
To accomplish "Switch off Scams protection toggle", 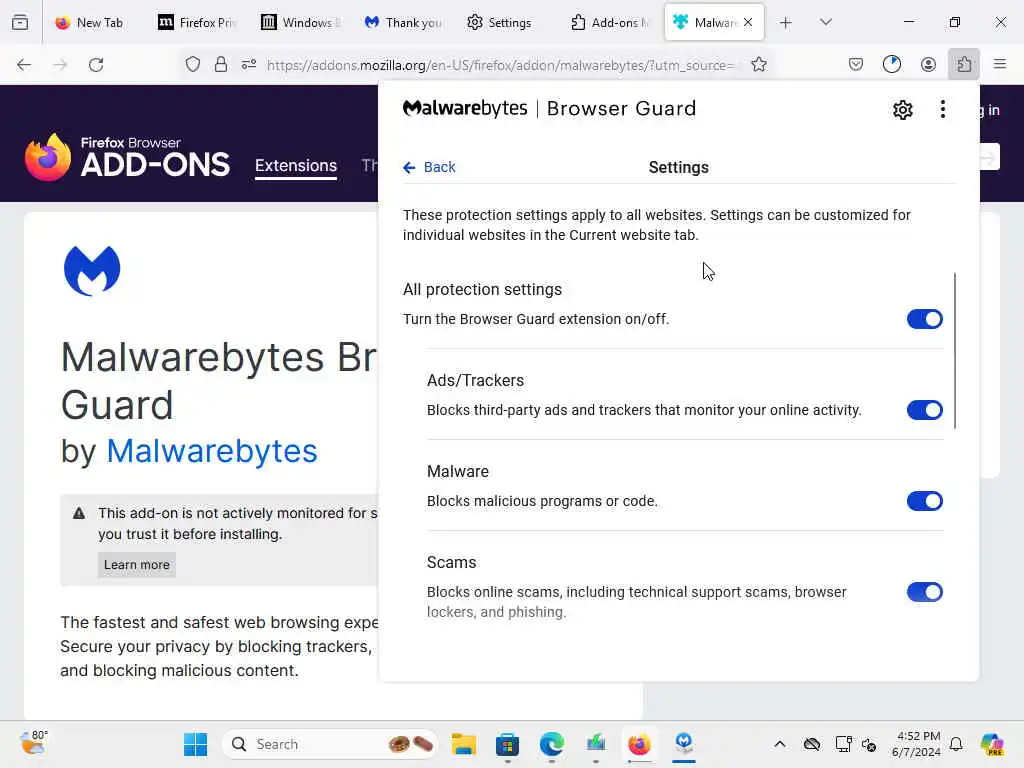I will pyautogui.click(x=924, y=592).
